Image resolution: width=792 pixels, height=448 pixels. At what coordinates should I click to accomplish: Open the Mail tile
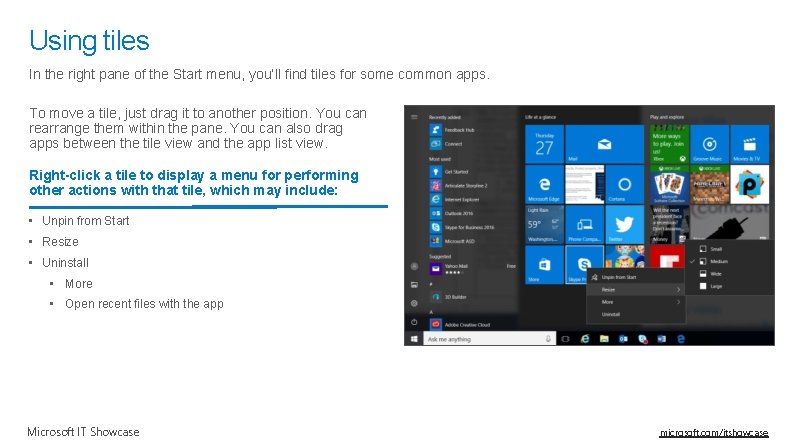click(604, 144)
